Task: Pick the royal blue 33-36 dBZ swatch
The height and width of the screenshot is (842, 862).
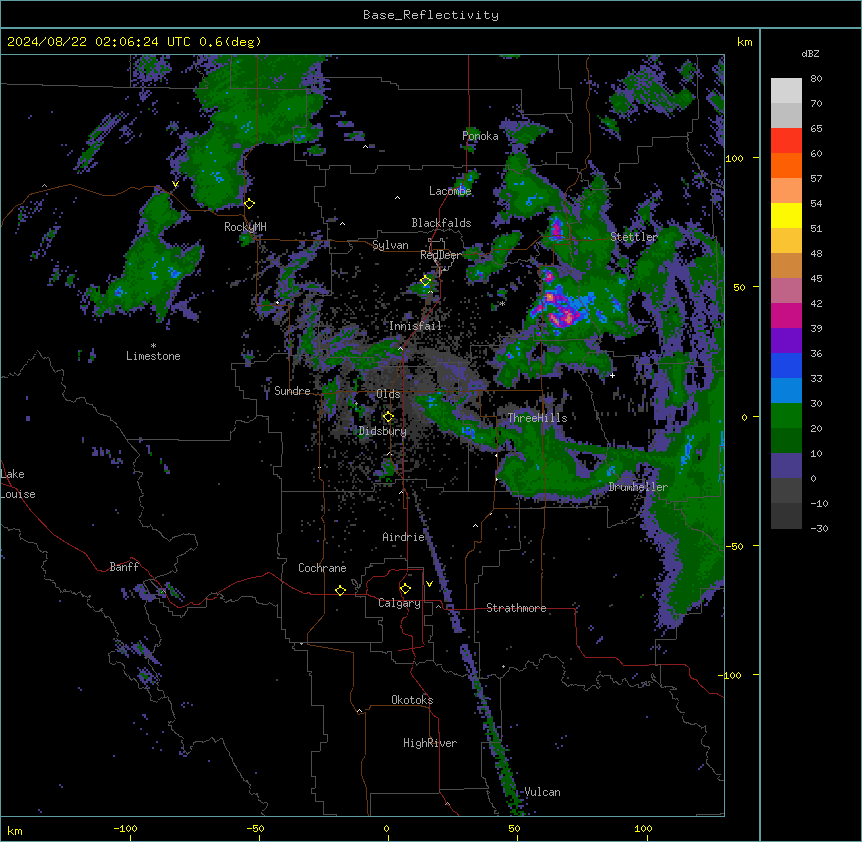Action: (x=786, y=365)
